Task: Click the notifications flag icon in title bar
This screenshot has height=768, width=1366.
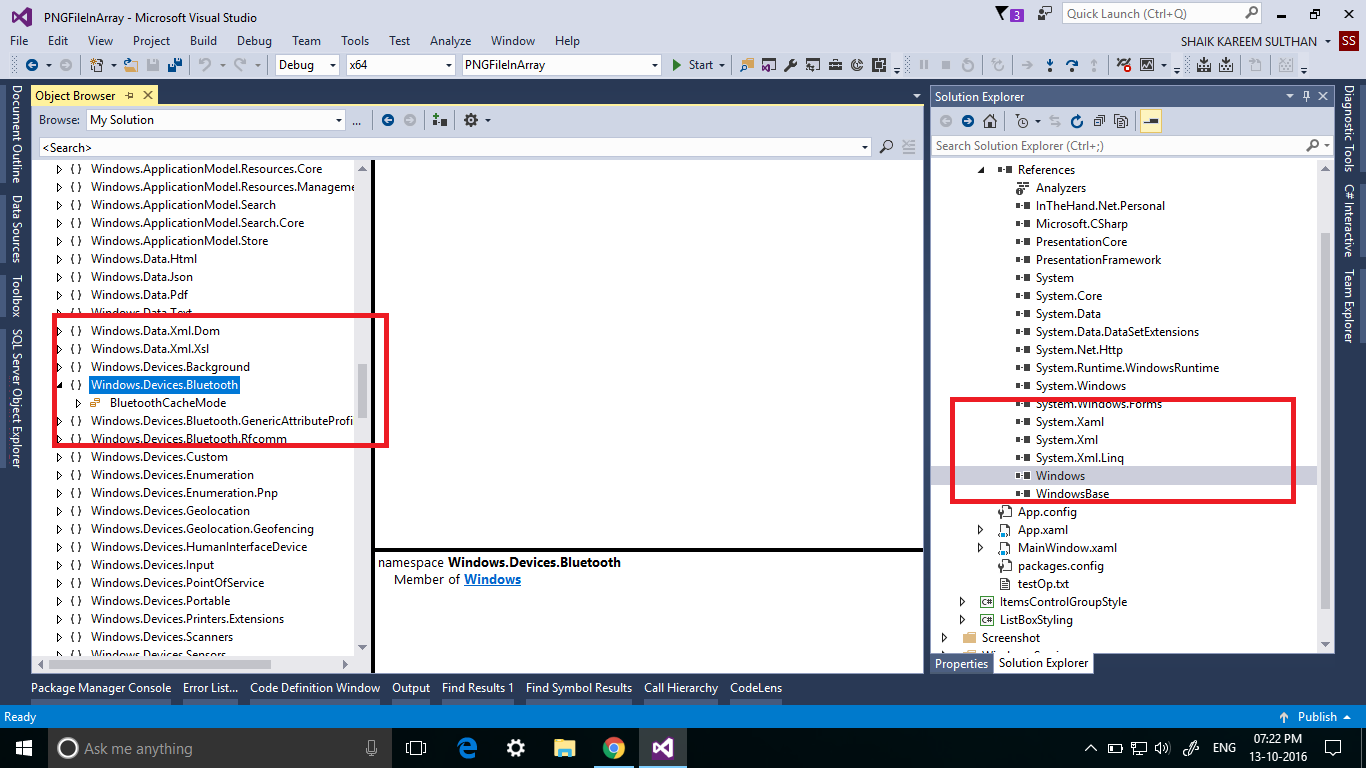Action: click(x=1004, y=14)
